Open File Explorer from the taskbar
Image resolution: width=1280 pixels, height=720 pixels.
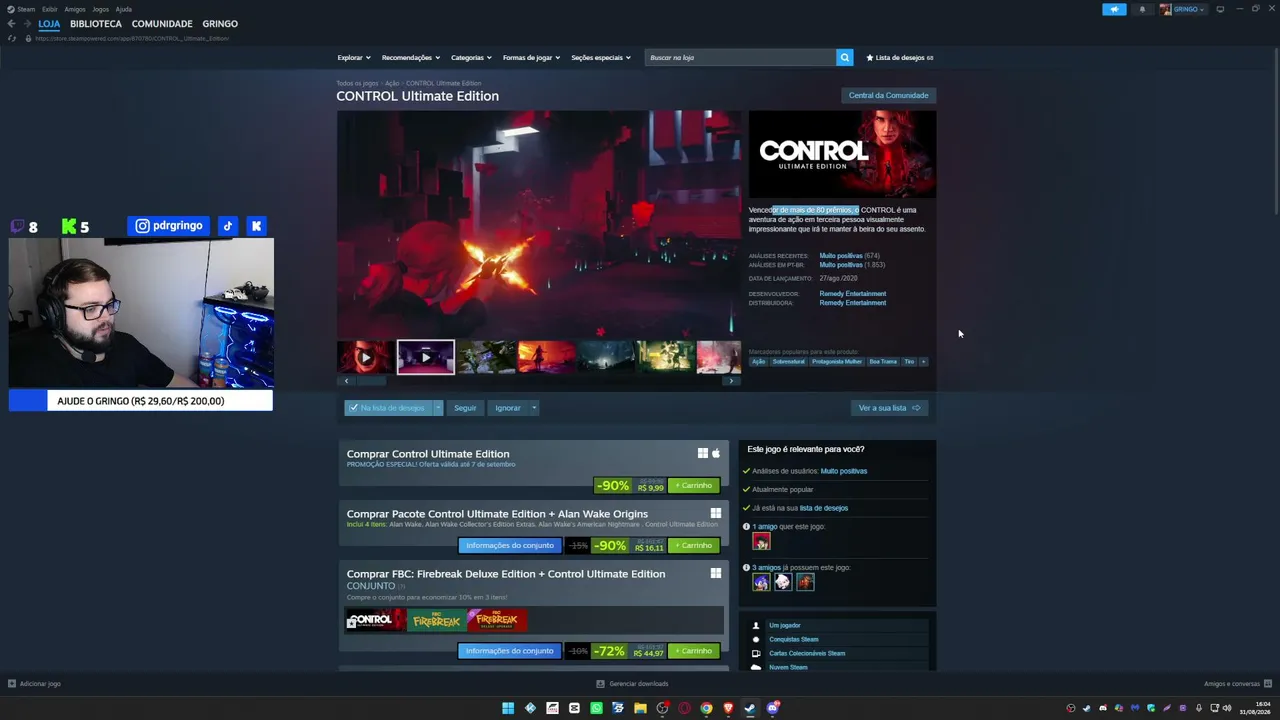[640, 708]
